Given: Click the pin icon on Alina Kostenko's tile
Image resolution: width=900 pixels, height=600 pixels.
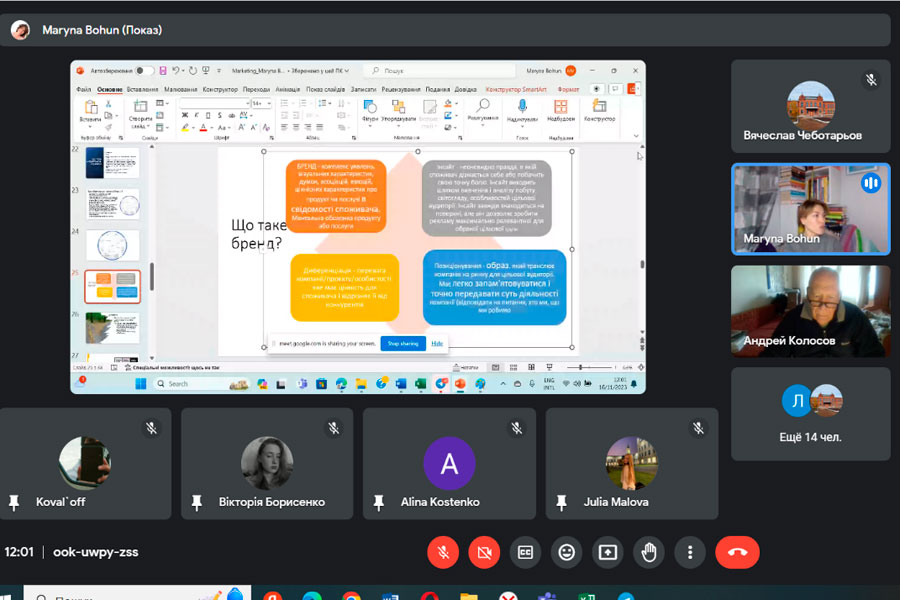Looking at the screenshot, I should tap(379, 502).
